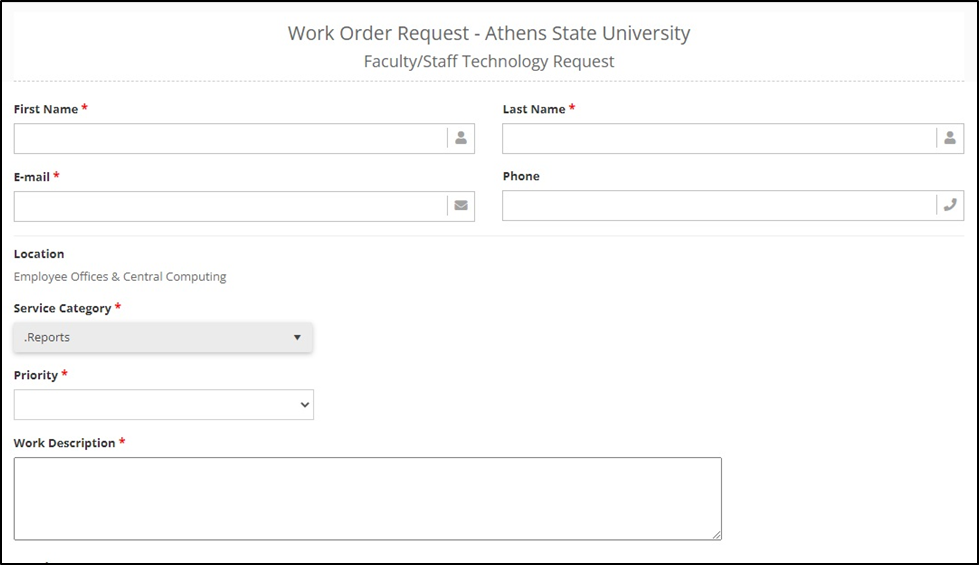Click the 'E-mail' label
979x565 pixels.
tap(31, 177)
